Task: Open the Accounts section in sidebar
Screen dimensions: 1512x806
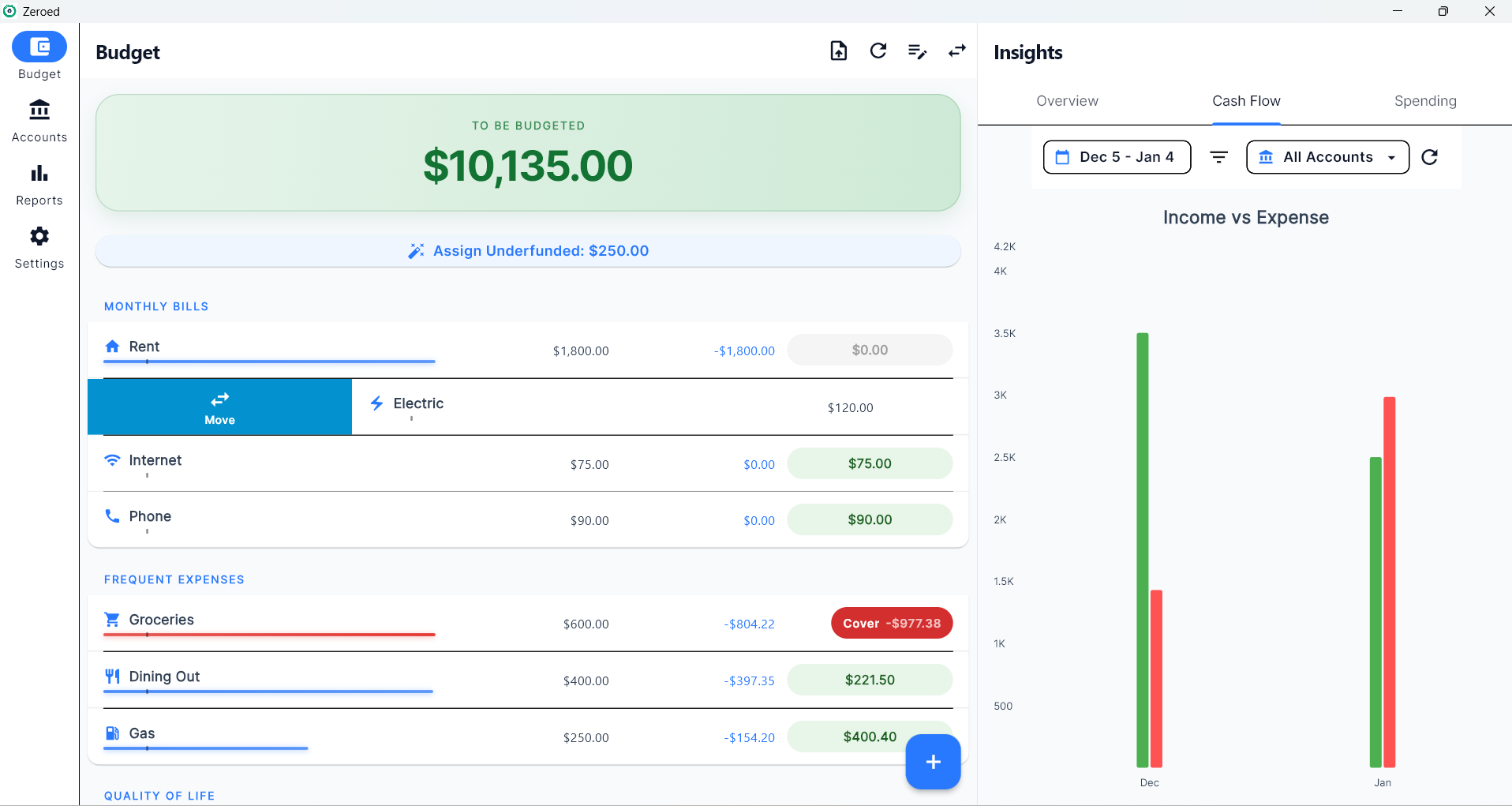Action: point(39,121)
